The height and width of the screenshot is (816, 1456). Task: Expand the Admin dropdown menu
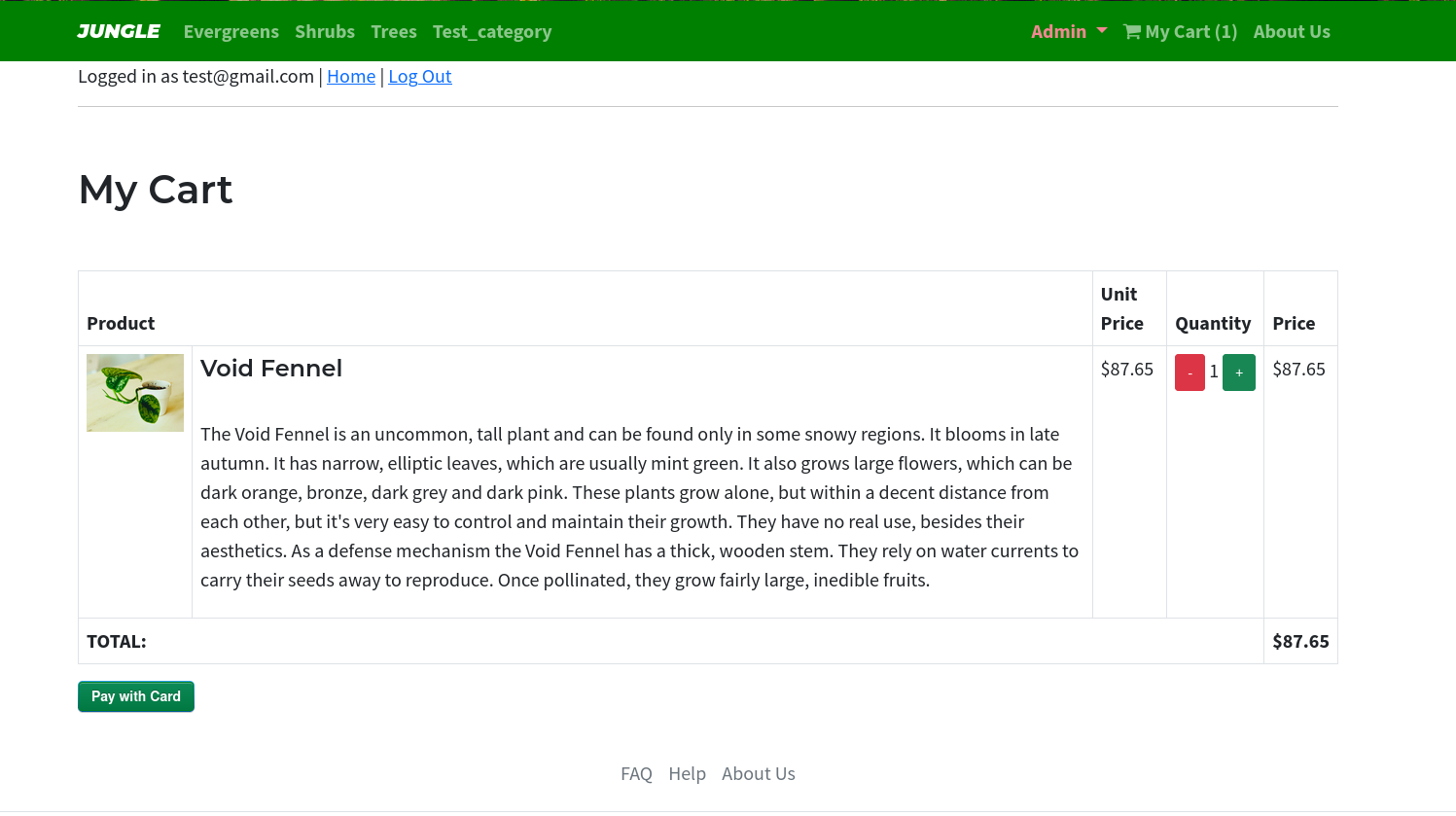click(1069, 31)
